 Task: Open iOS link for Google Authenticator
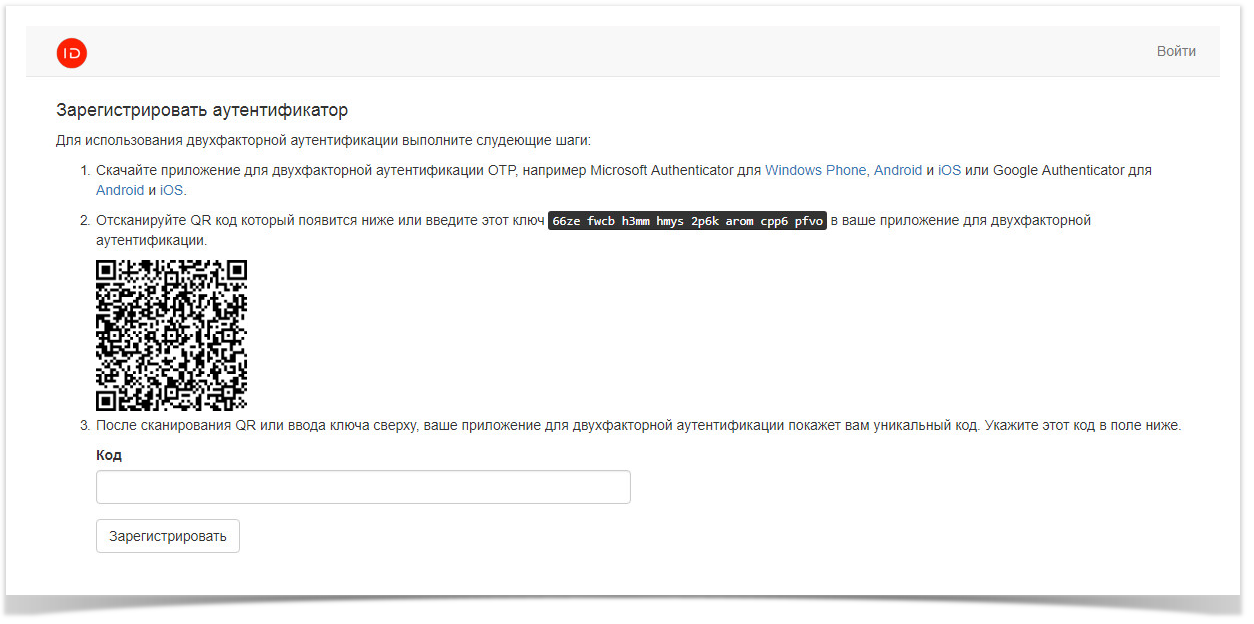coord(171,190)
